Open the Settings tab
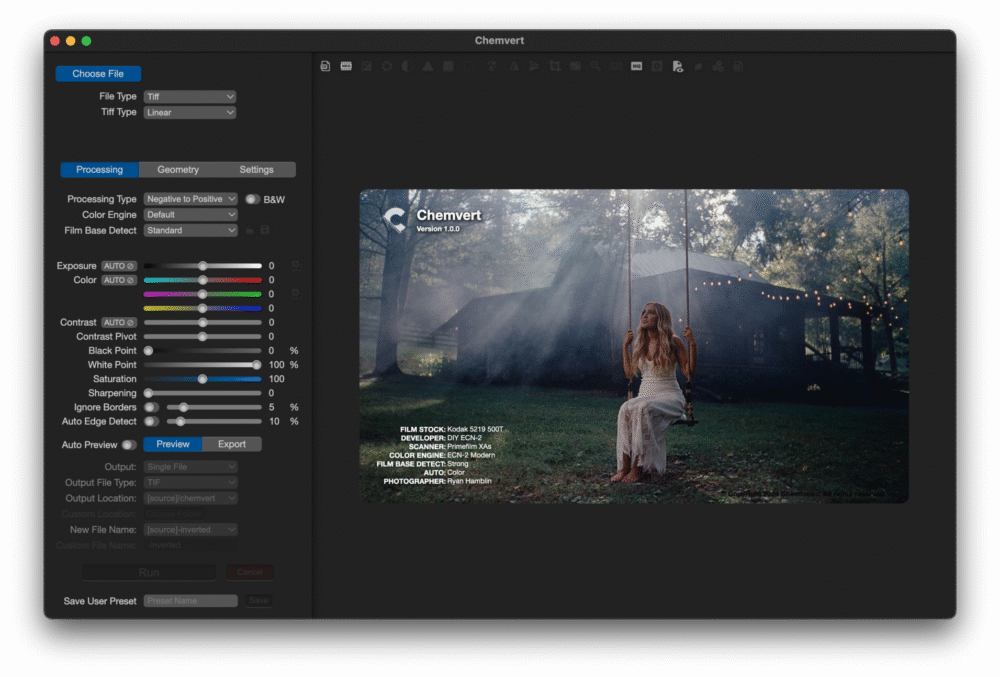 pyautogui.click(x=256, y=170)
